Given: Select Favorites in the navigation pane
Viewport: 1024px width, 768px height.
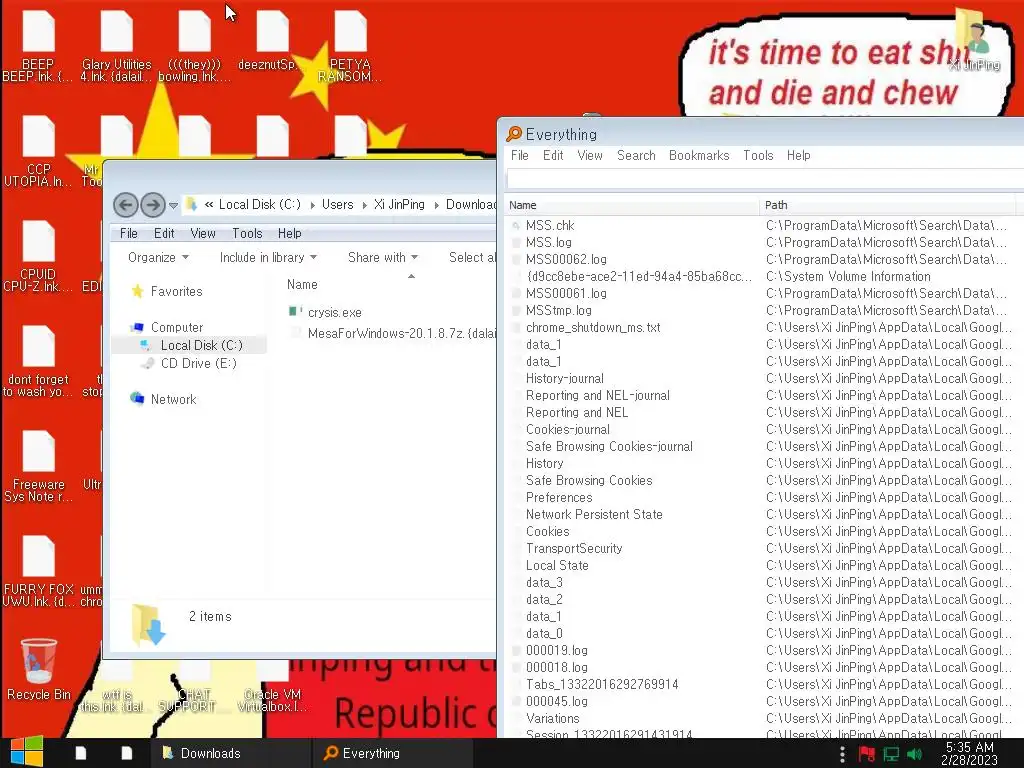Looking at the screenshot, I should point(176,291).
